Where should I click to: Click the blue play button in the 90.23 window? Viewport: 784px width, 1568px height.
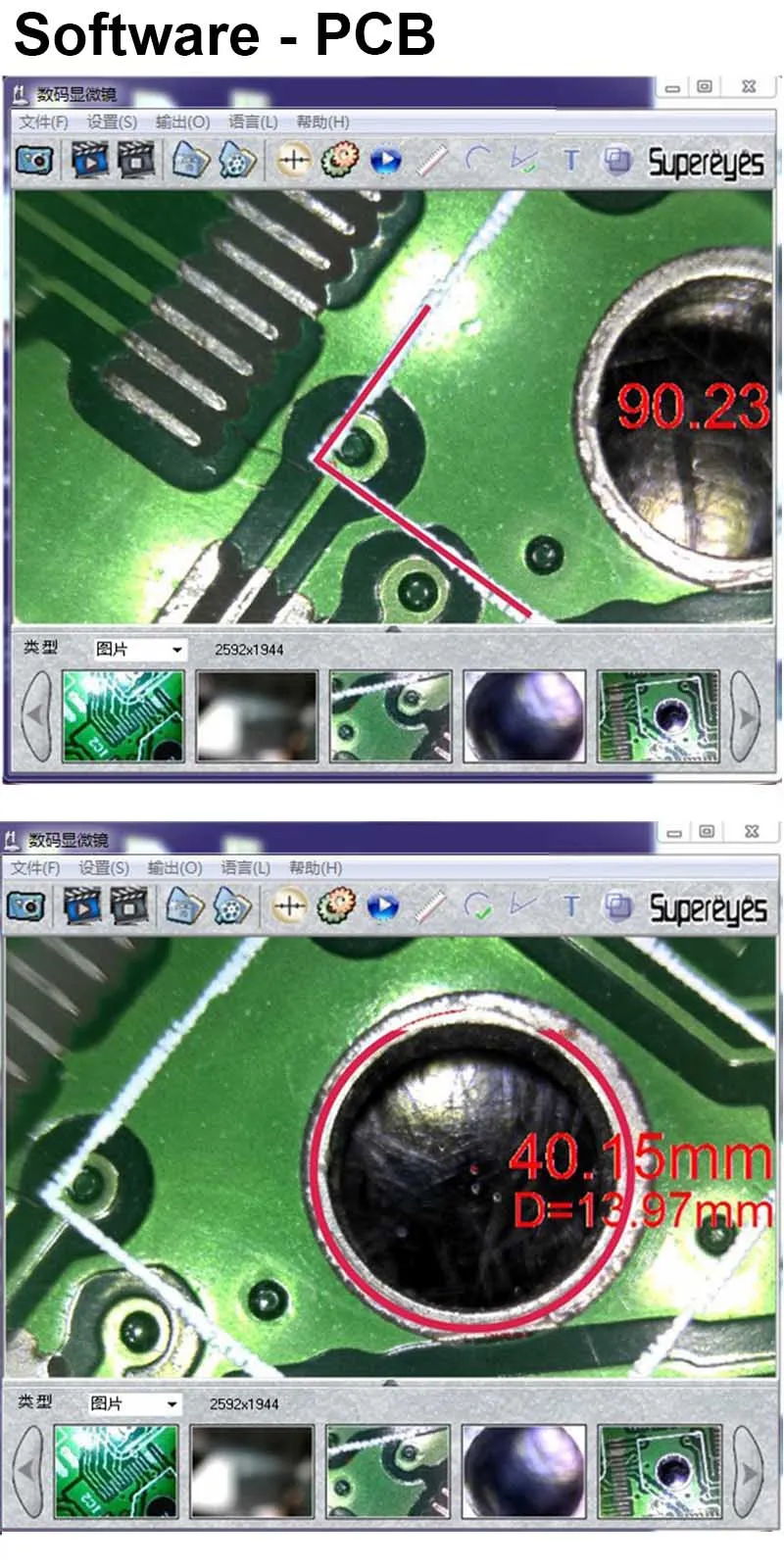click(x=386, y=160)
